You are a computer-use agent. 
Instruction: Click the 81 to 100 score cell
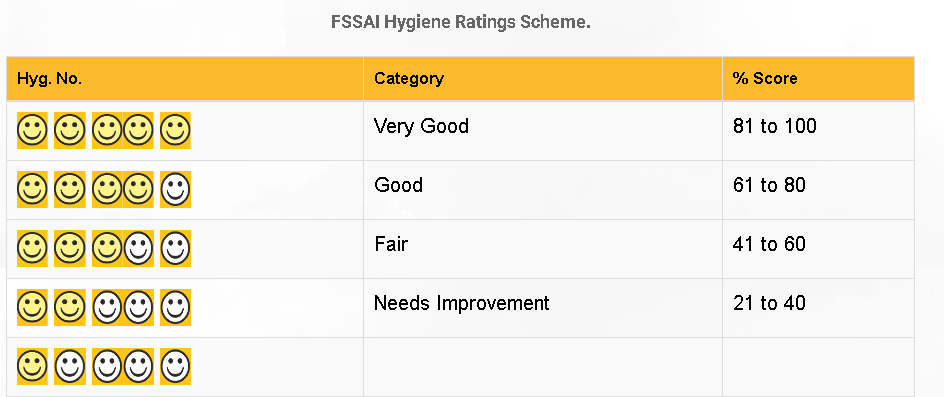(x=818, y=131)
